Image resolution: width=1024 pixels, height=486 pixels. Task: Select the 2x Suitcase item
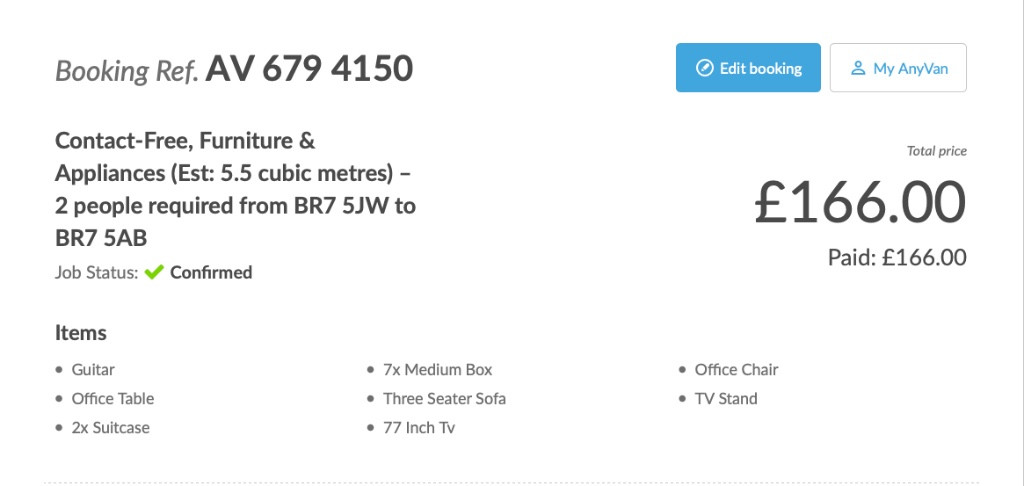pos(111,428)
